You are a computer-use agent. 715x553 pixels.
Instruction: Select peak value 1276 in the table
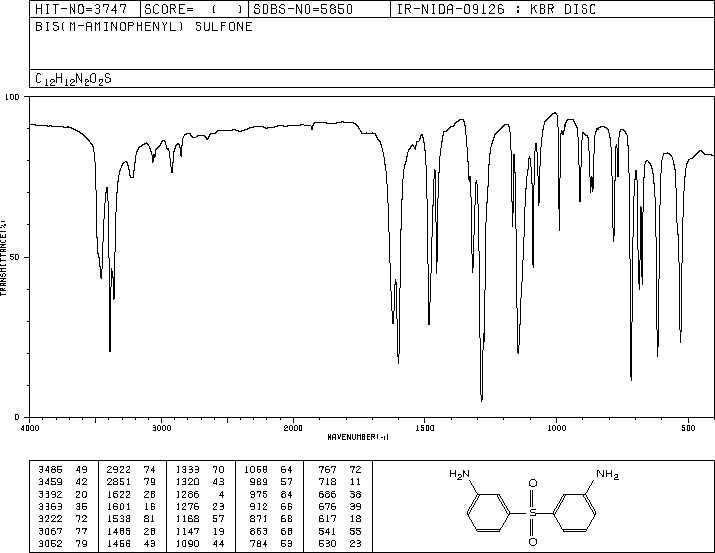point(187,506)
